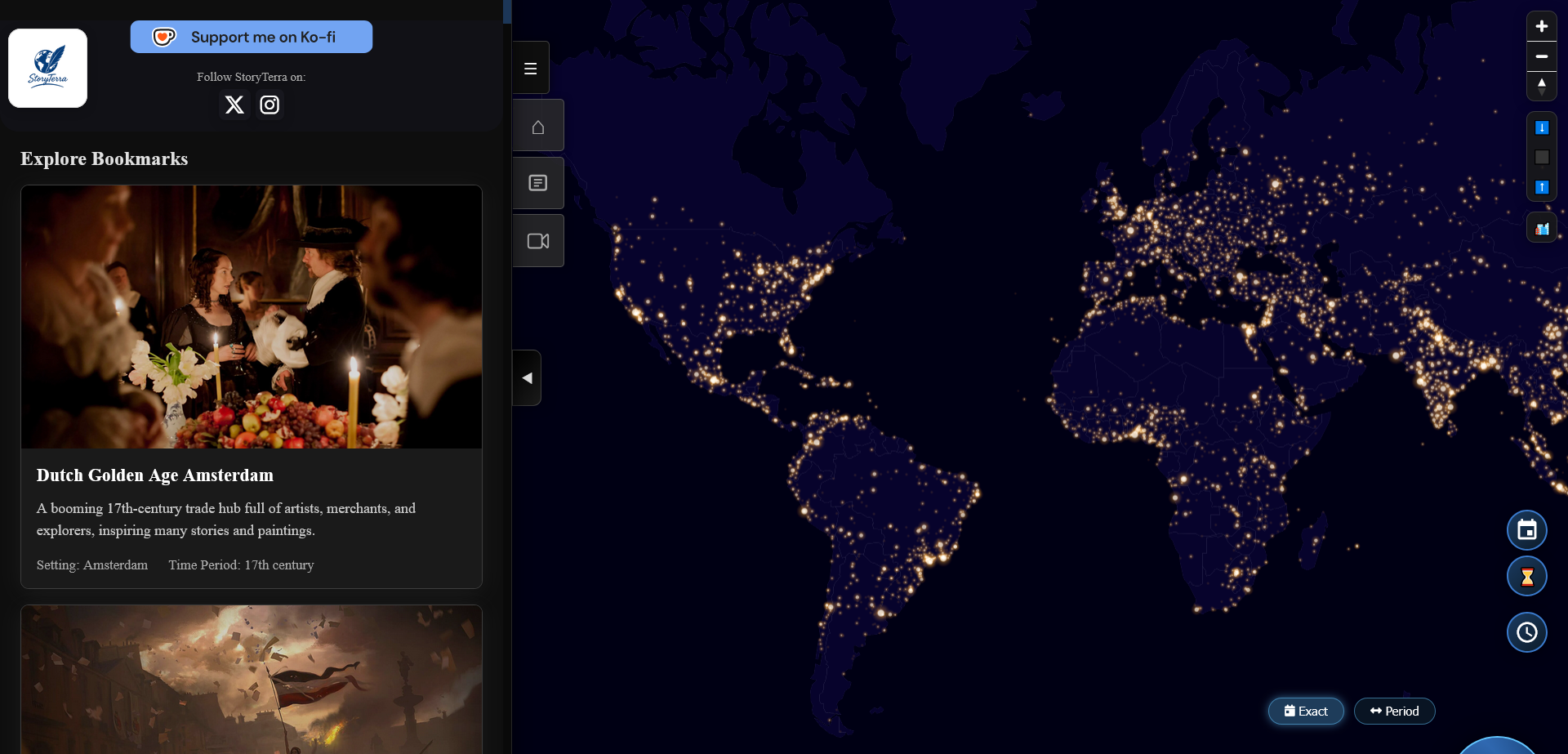The image size is (1568, 754).
Task: Open the clock round button
Action: click(x=1526, y=632)
